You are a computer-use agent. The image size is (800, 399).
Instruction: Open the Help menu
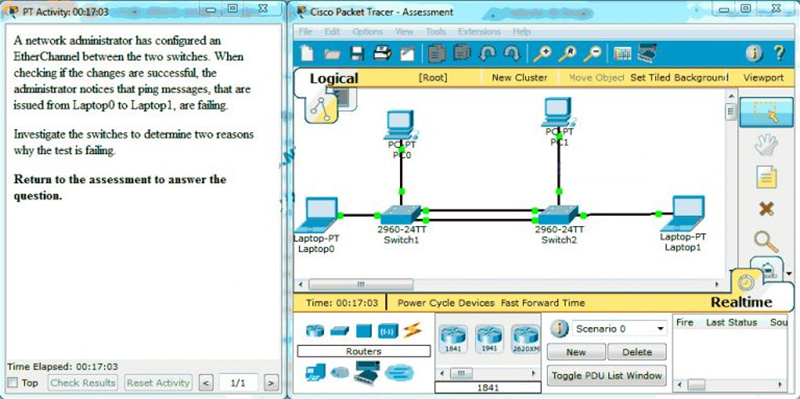(x=521, y=32)
